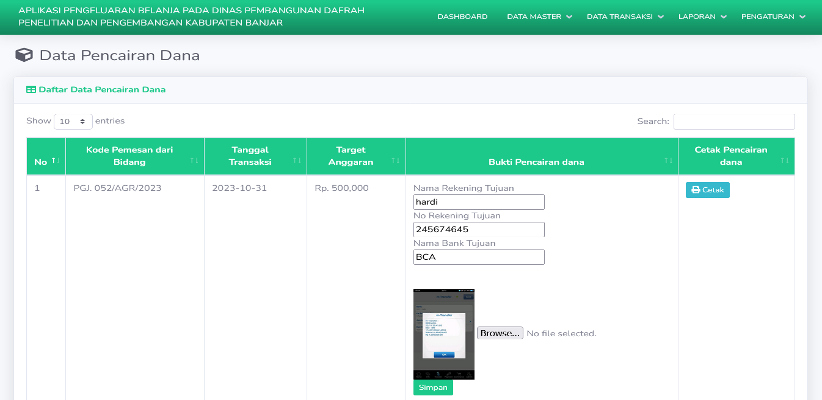Image resolution: width=822 pixels, height=400 pixels.
Task: Sort by Target Anggaran column arrows
Action: coord(396,160)
